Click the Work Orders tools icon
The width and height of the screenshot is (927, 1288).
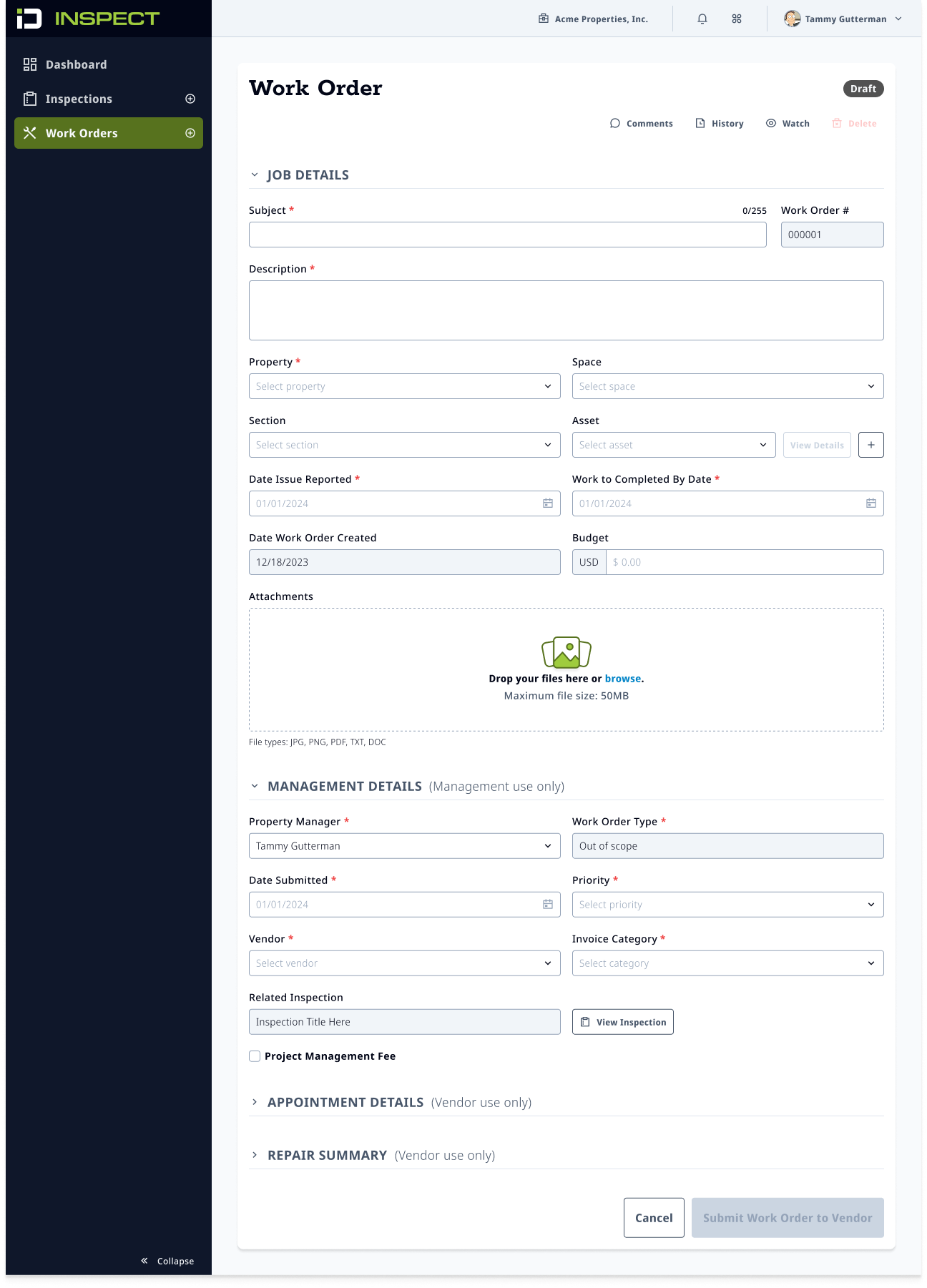(30, 133)
